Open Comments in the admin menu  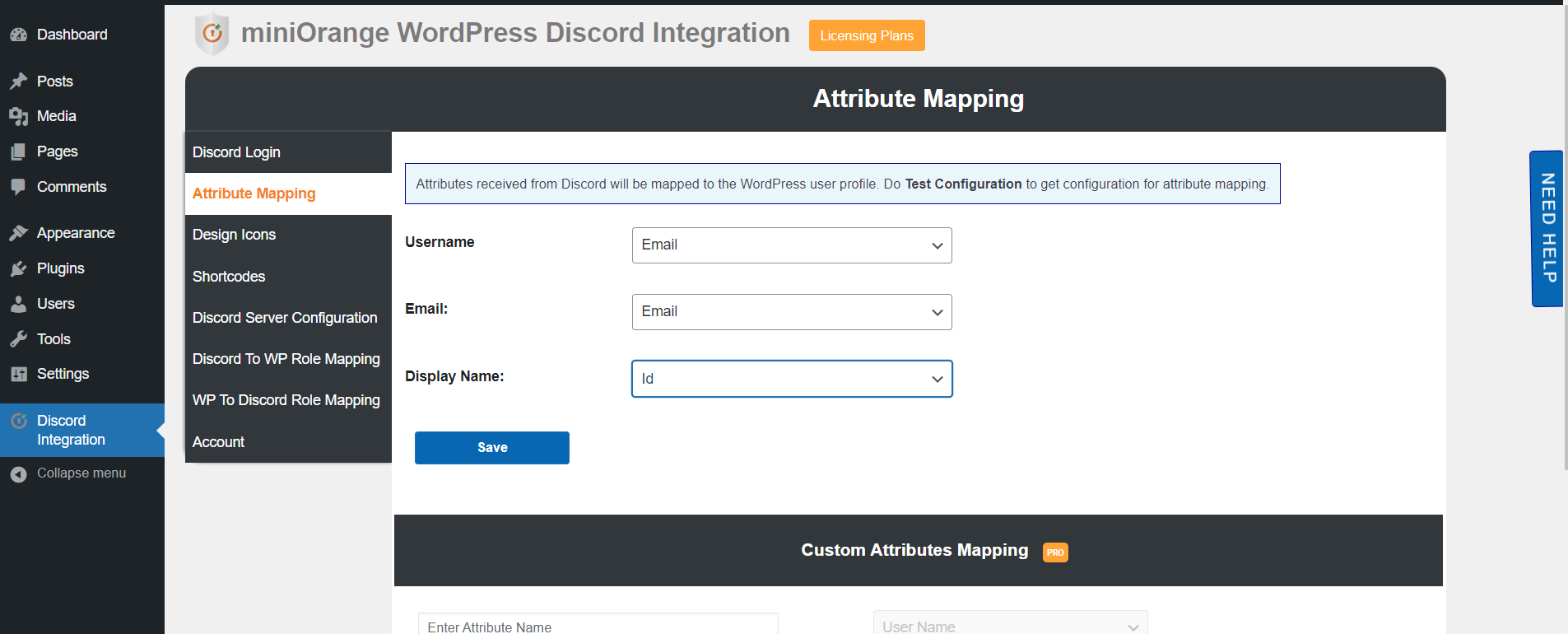point(82,187)
